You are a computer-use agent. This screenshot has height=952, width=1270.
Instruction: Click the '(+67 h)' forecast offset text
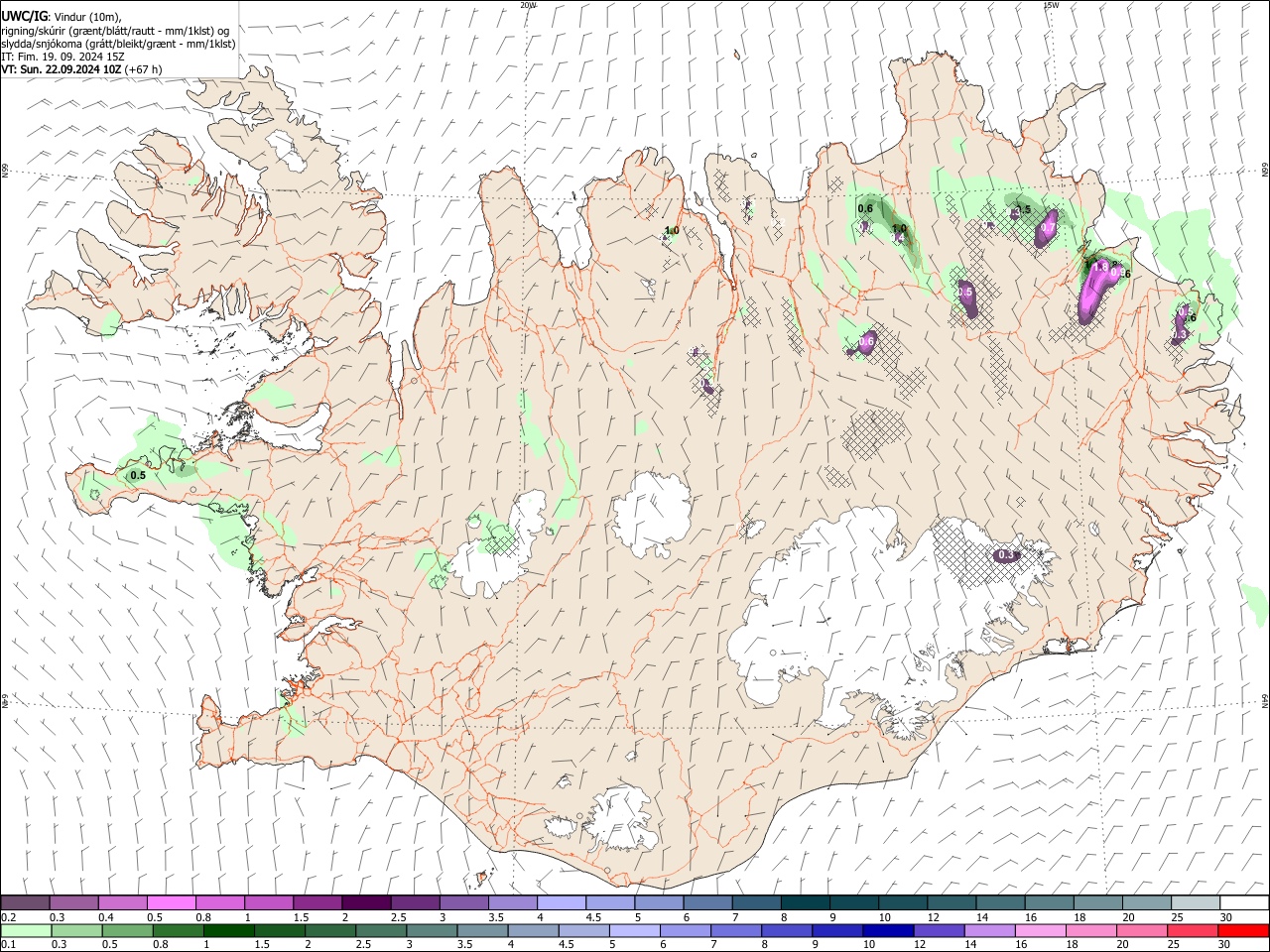(x=144, y=69)
